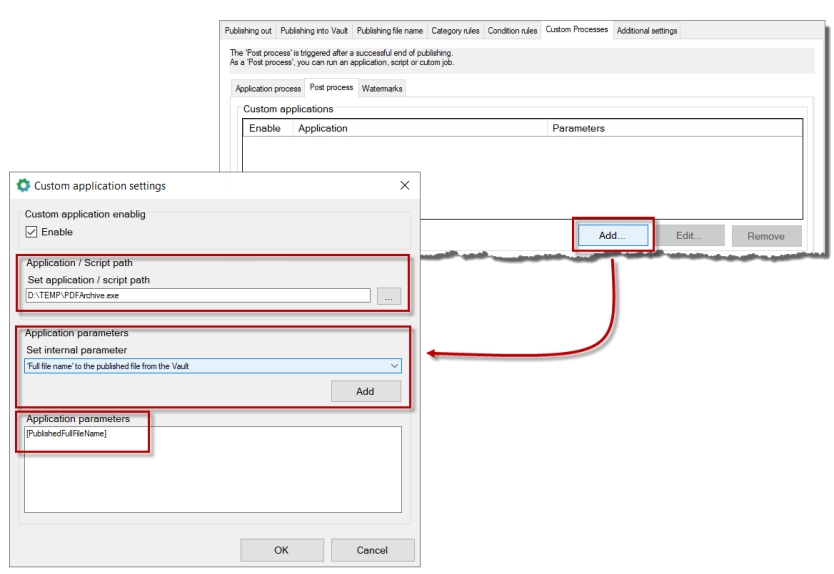Click Add... under the Custom applications list

click(x=612, y=236)
